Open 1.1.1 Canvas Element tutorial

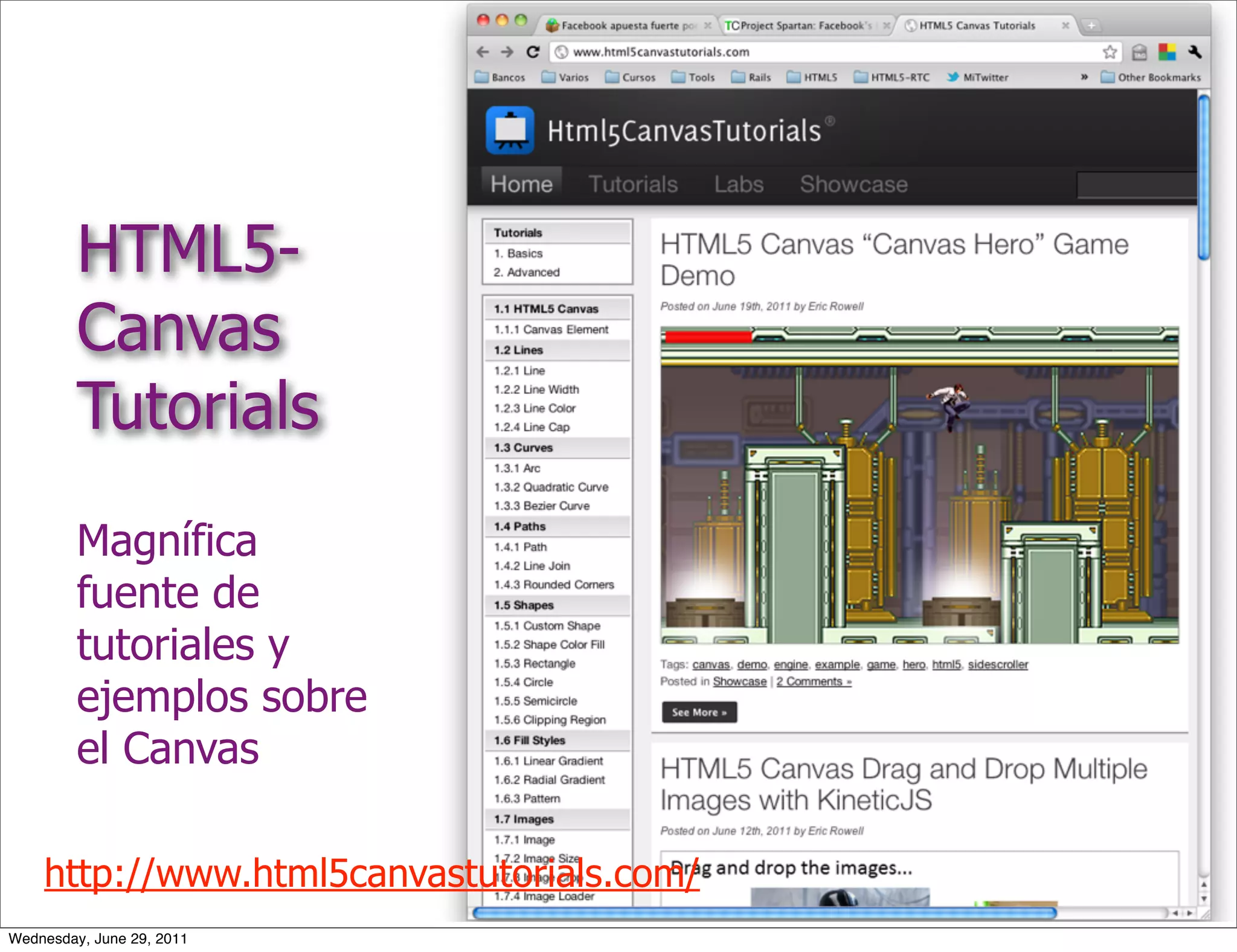point(551,330)
